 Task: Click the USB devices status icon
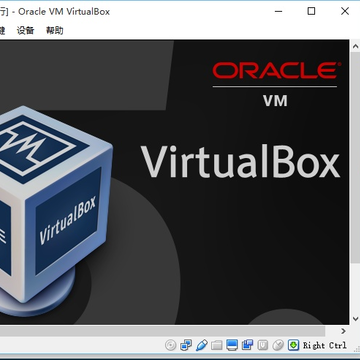[x=201, y=345]
